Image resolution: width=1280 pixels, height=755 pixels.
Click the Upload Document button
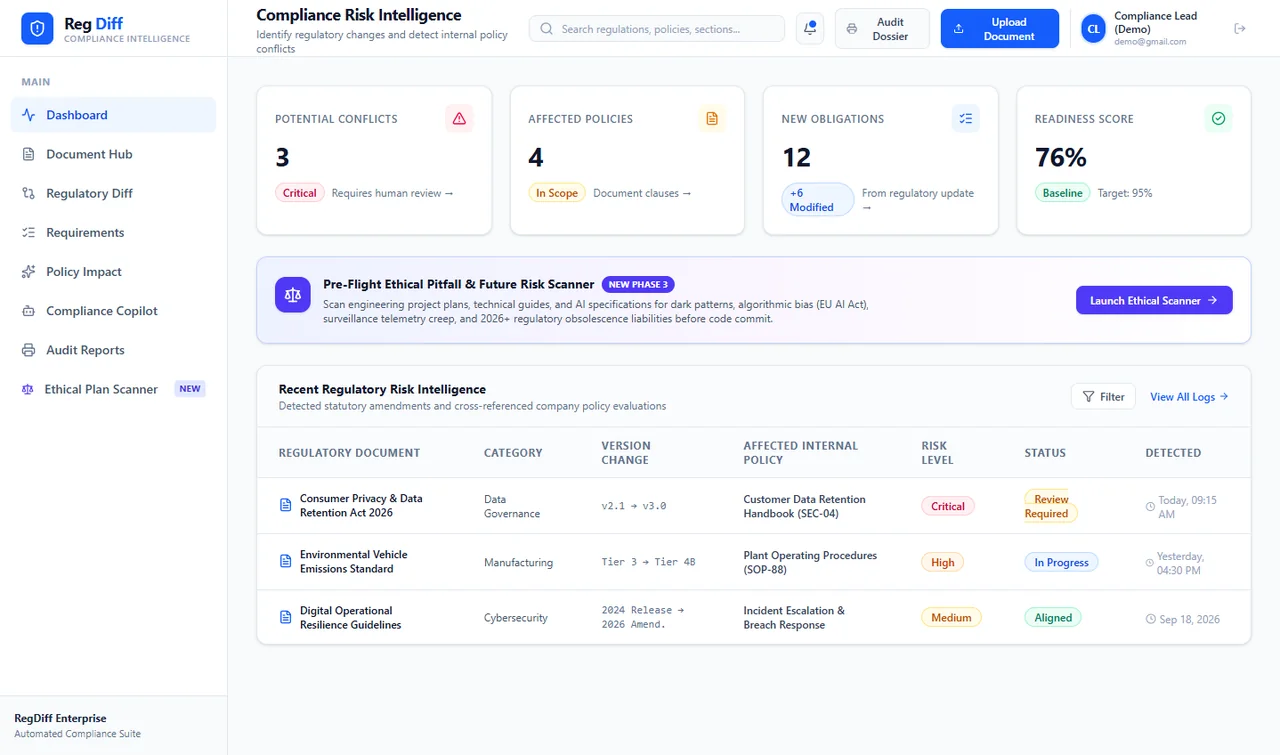click(x=1000, y=29)
